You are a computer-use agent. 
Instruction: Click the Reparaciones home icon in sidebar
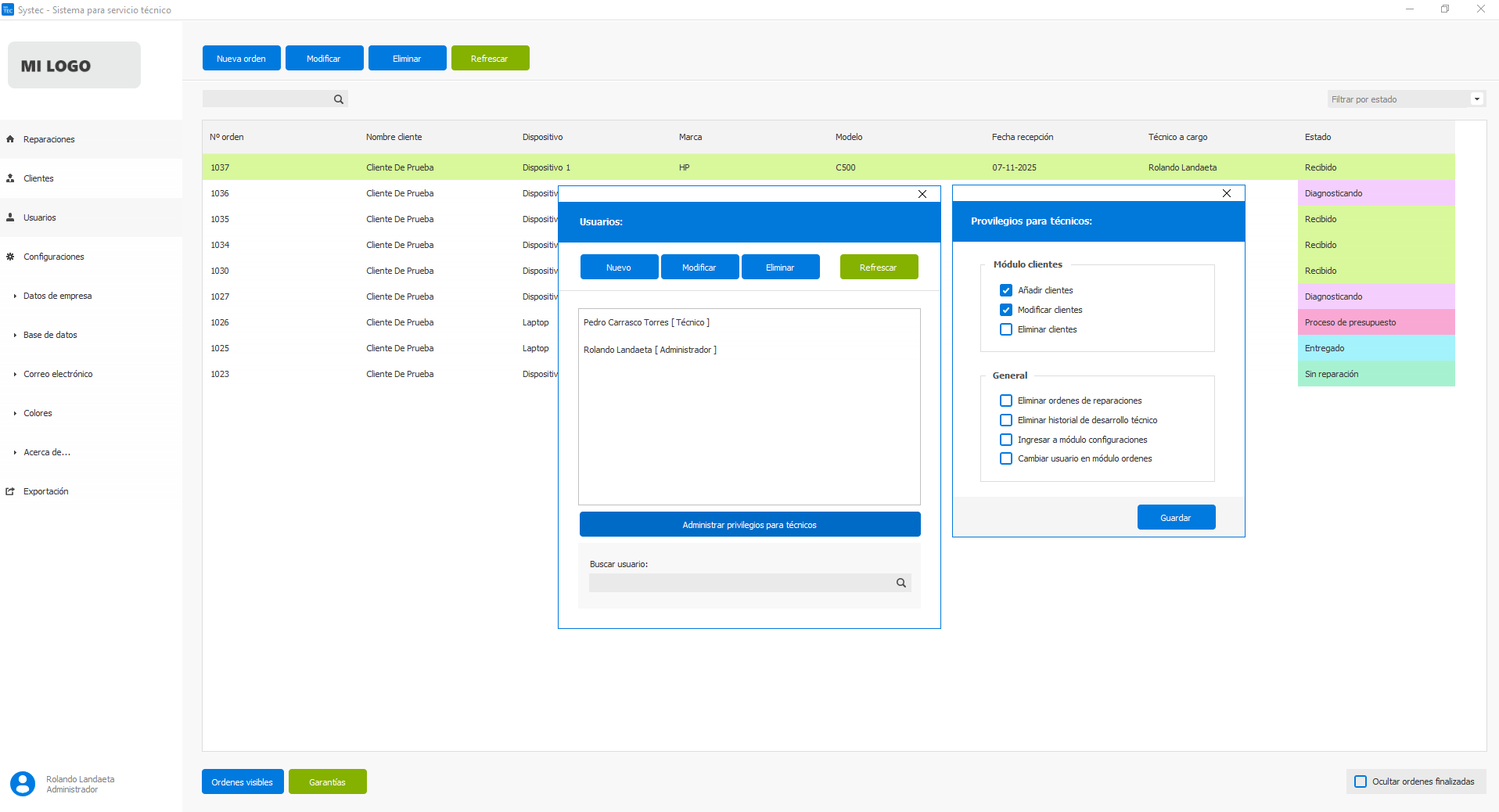10,139
